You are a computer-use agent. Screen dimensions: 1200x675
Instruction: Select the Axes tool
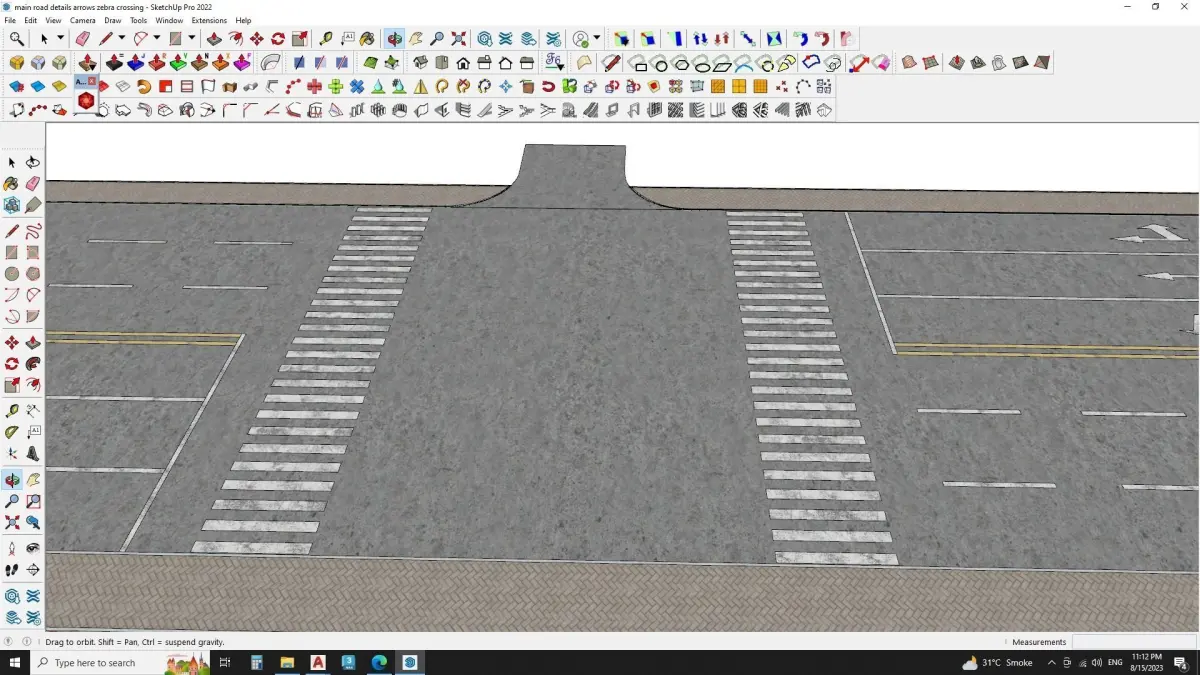(12, 453)
